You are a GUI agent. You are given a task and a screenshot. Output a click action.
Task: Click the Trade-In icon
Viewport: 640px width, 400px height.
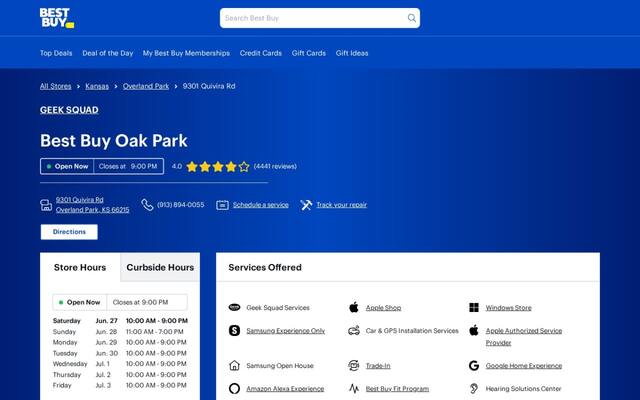tap(354, 365)
